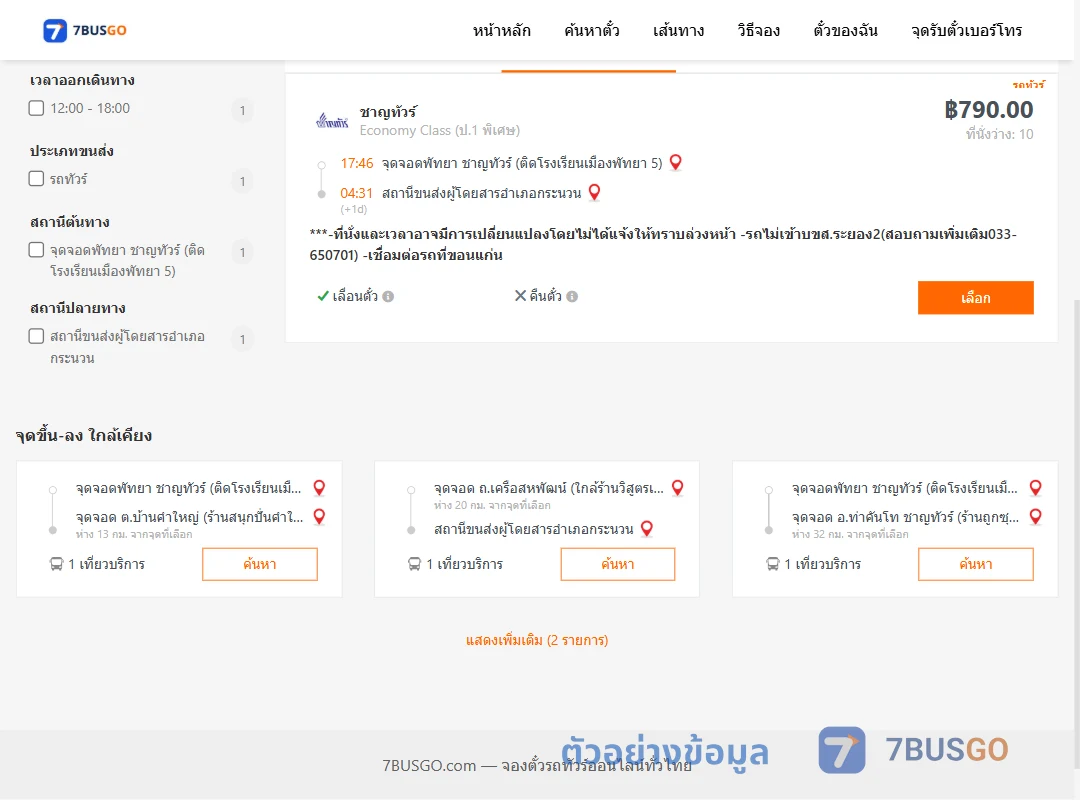
Task: Click ค้นหา in the ต.บ้านคำใหญ่ card
Action: click(x=260, y=564)
